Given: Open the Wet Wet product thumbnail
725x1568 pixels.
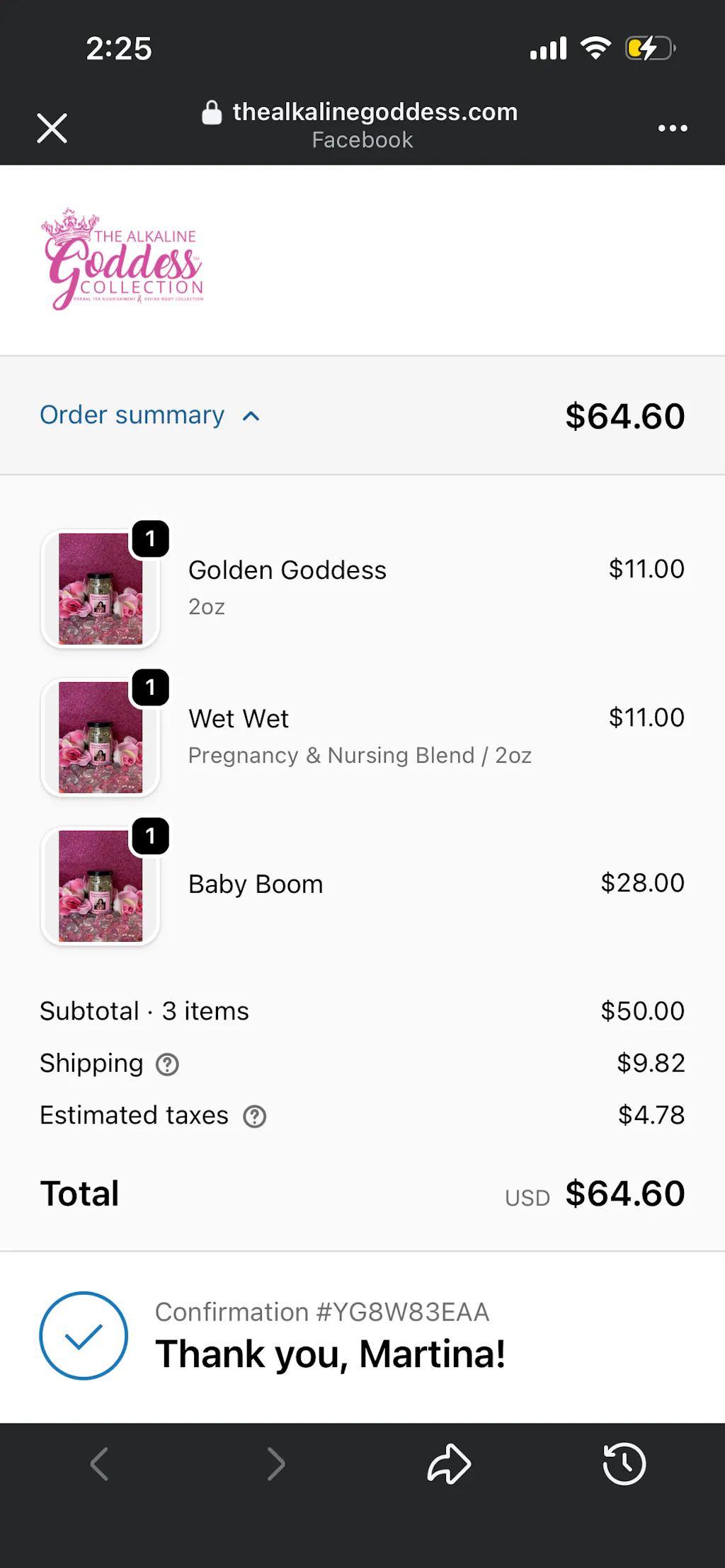Looking at the screenshot, I should tap(101, 737).
